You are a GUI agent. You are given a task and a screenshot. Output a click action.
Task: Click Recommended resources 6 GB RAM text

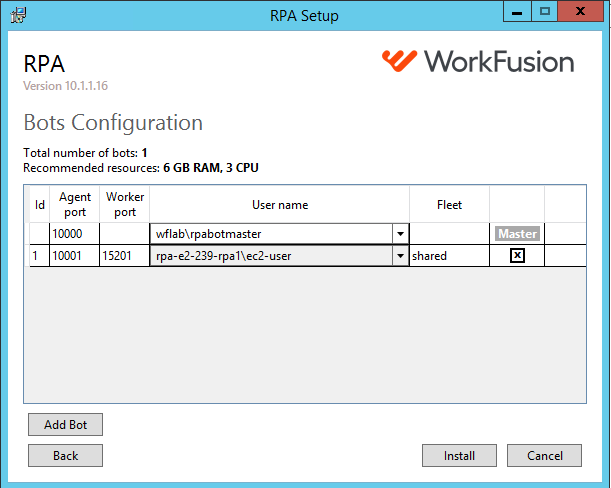pyautogui.click(x=141, y=168)
